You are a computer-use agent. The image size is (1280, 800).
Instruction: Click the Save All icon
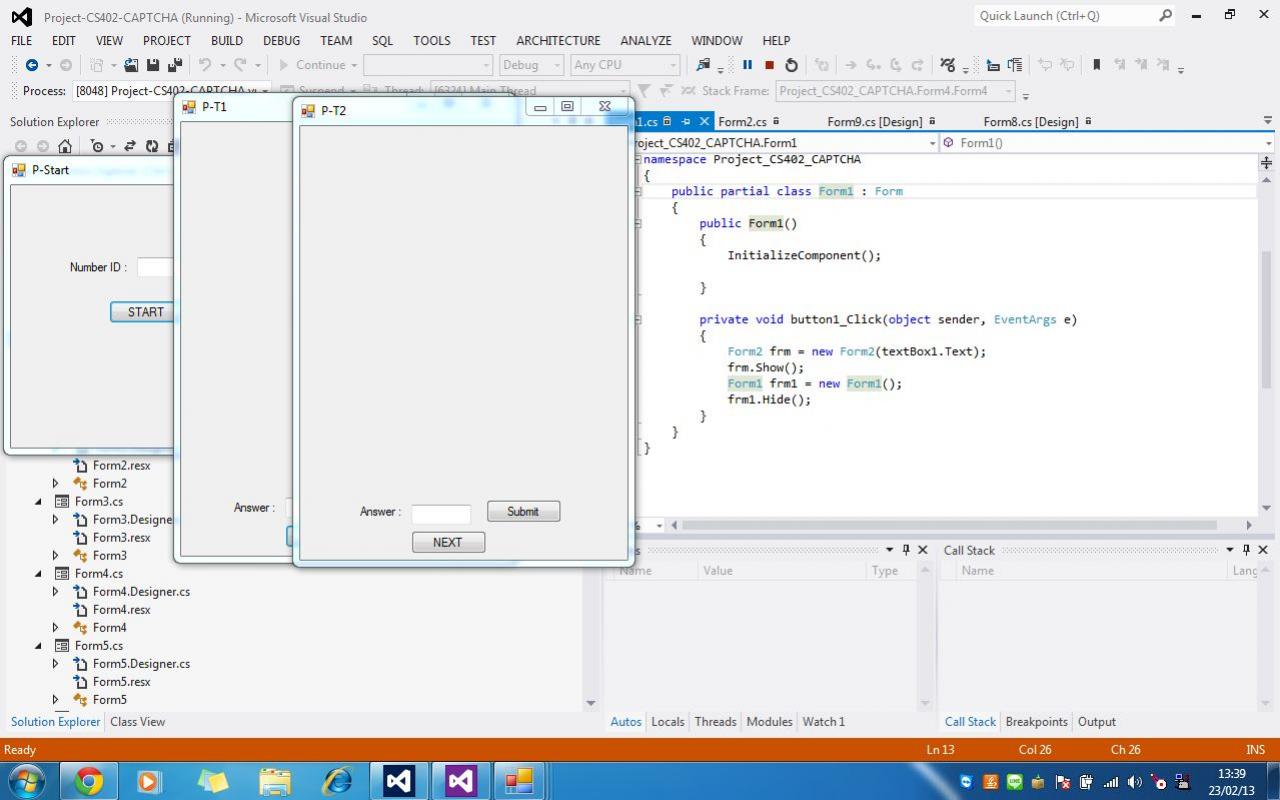[x=175, y=65]
